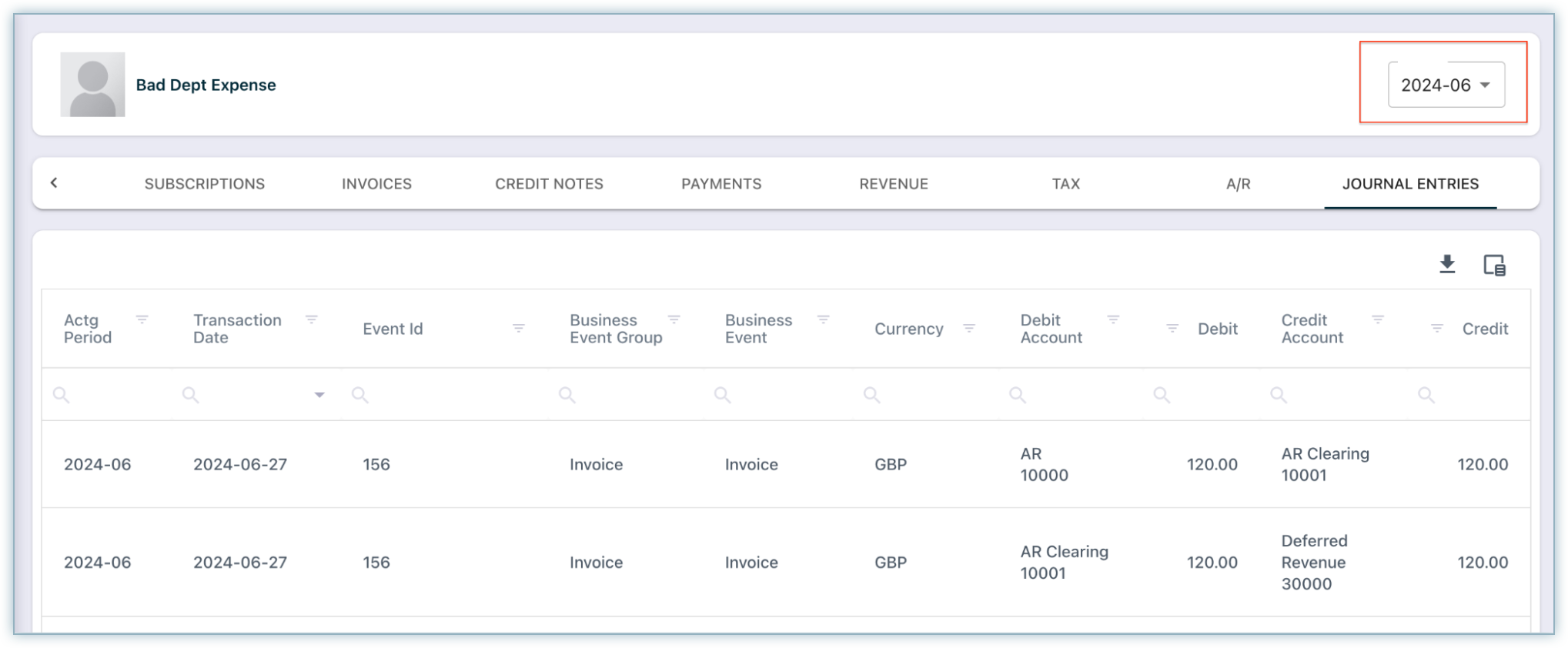
Task: Go to the Revenue tab
Action: click(x=893, y=184)
